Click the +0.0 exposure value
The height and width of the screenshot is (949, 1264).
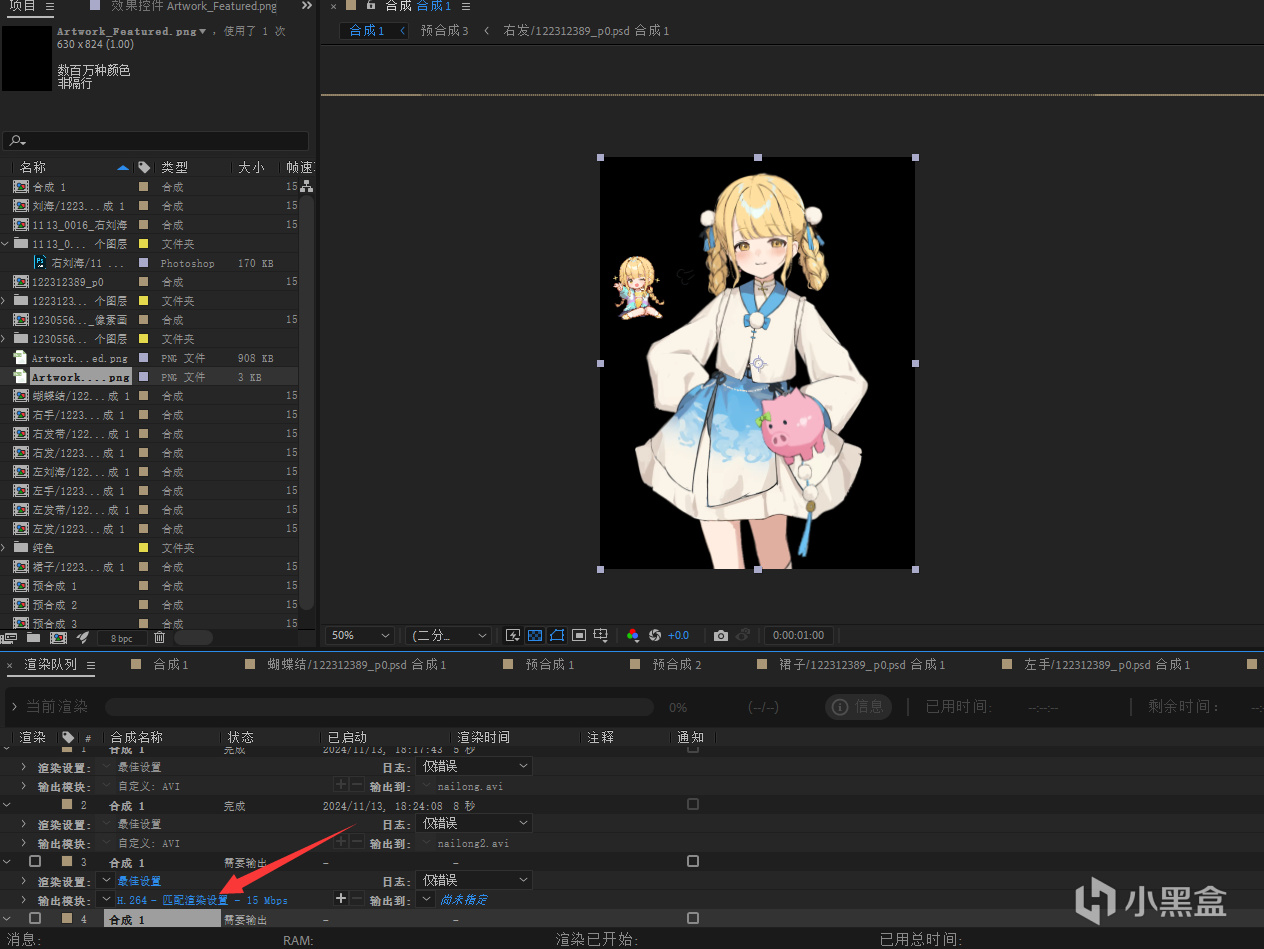[x=679, y=635]
